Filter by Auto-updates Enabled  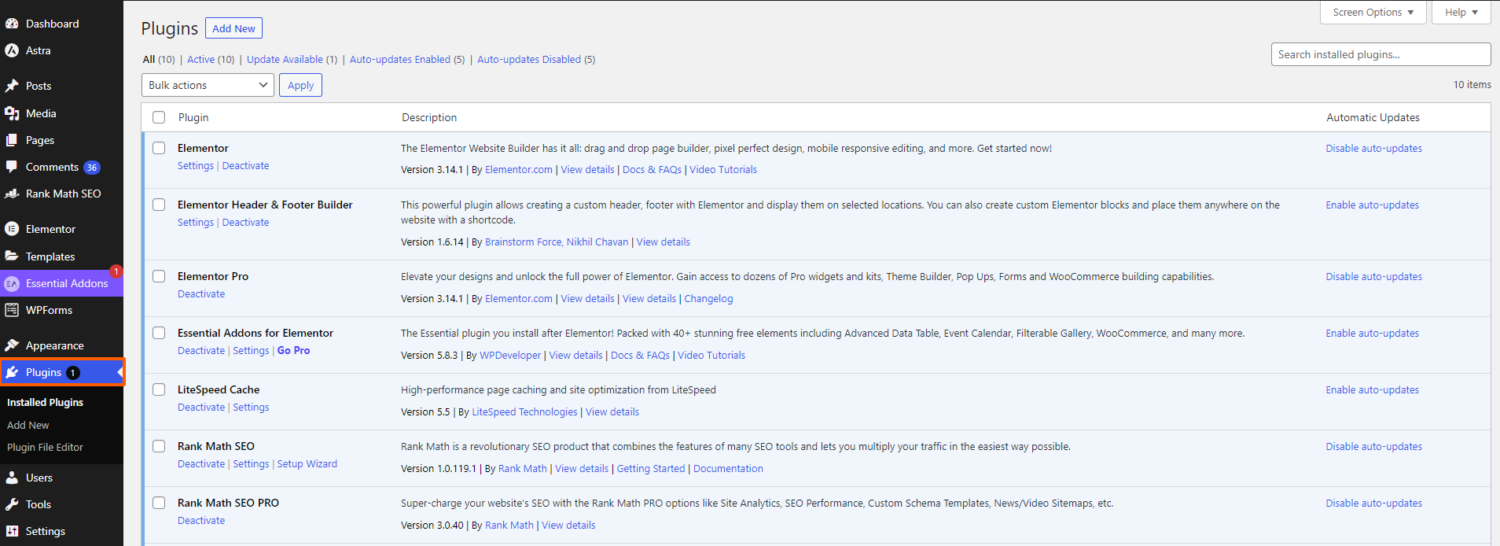(x=400, y=59)
